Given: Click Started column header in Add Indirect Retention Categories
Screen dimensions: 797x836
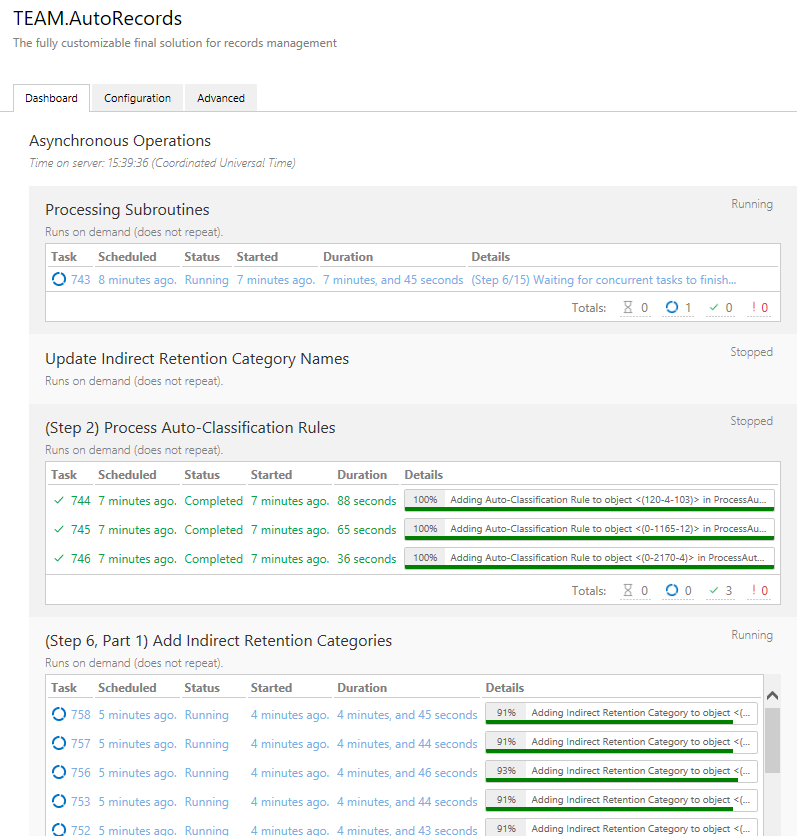Looking at the screenshot, I should click(271, 687).
